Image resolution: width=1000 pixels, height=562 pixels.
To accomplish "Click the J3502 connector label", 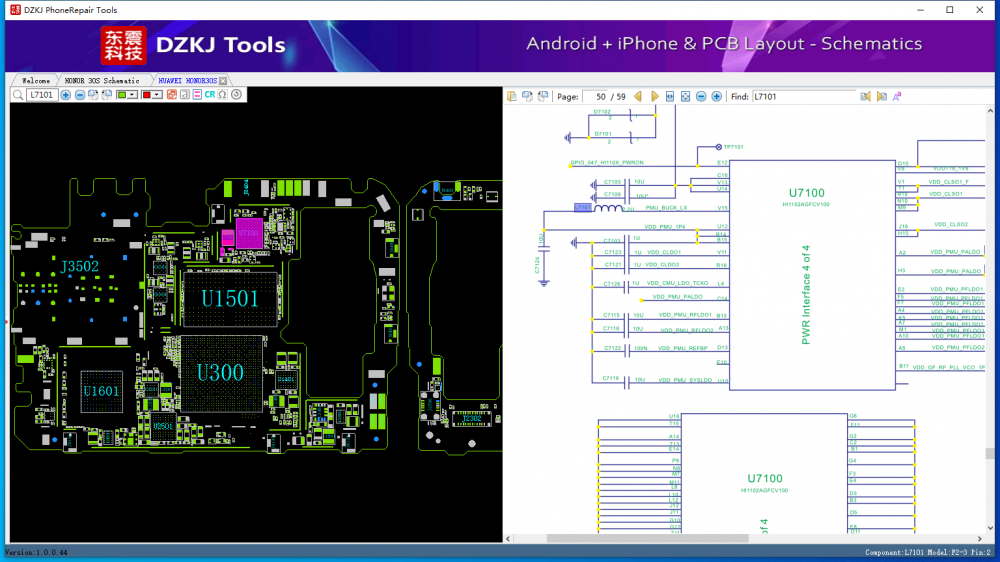I will coord(80,266).
